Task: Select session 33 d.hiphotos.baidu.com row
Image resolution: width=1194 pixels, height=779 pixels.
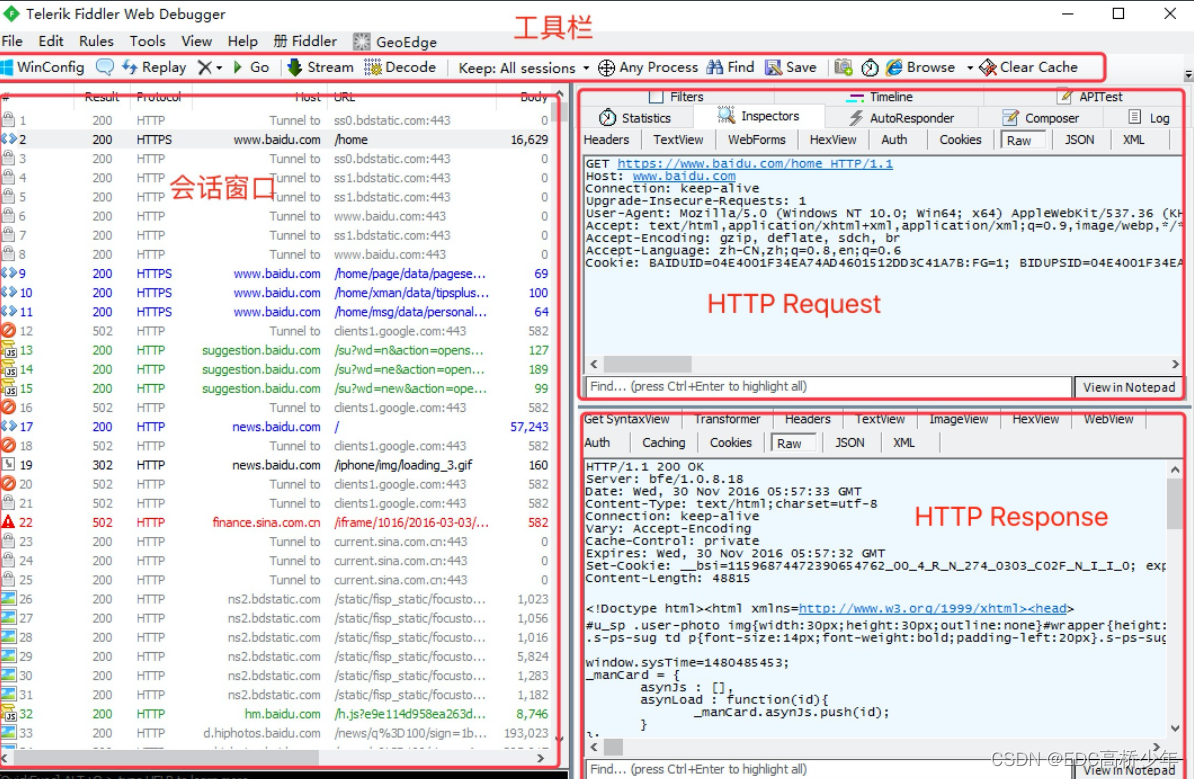Action: [x=275, y=733]
